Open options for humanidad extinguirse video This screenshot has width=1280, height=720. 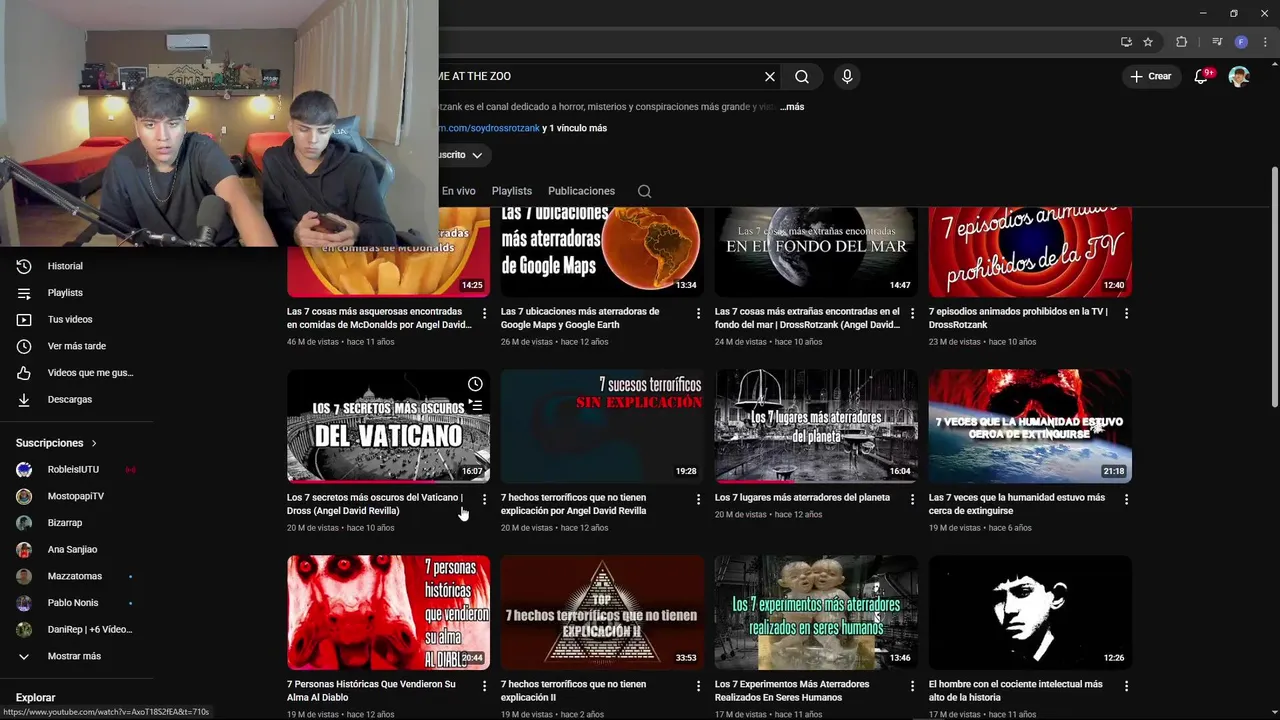point(1126,499)
